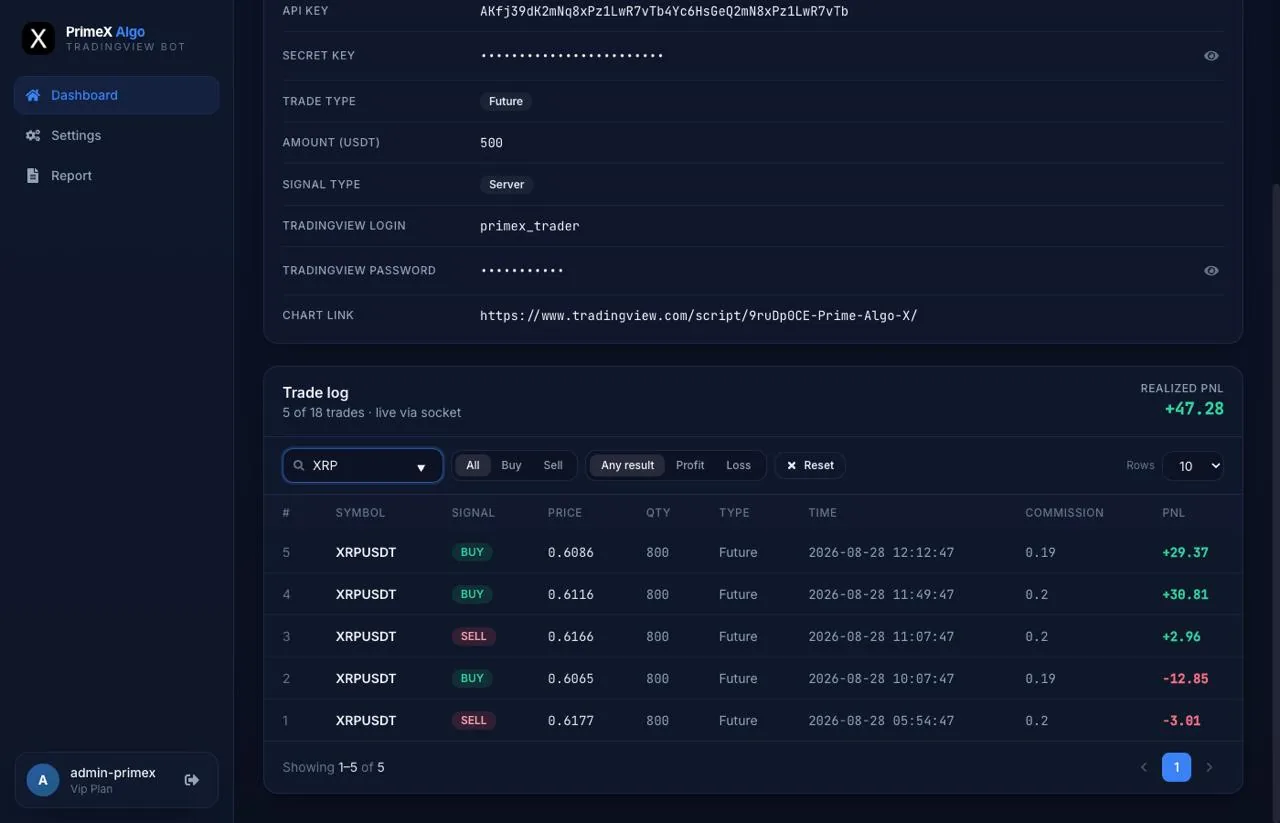Click the Future trade type badge
1280x823 pixels.
(x=506, y=101)
